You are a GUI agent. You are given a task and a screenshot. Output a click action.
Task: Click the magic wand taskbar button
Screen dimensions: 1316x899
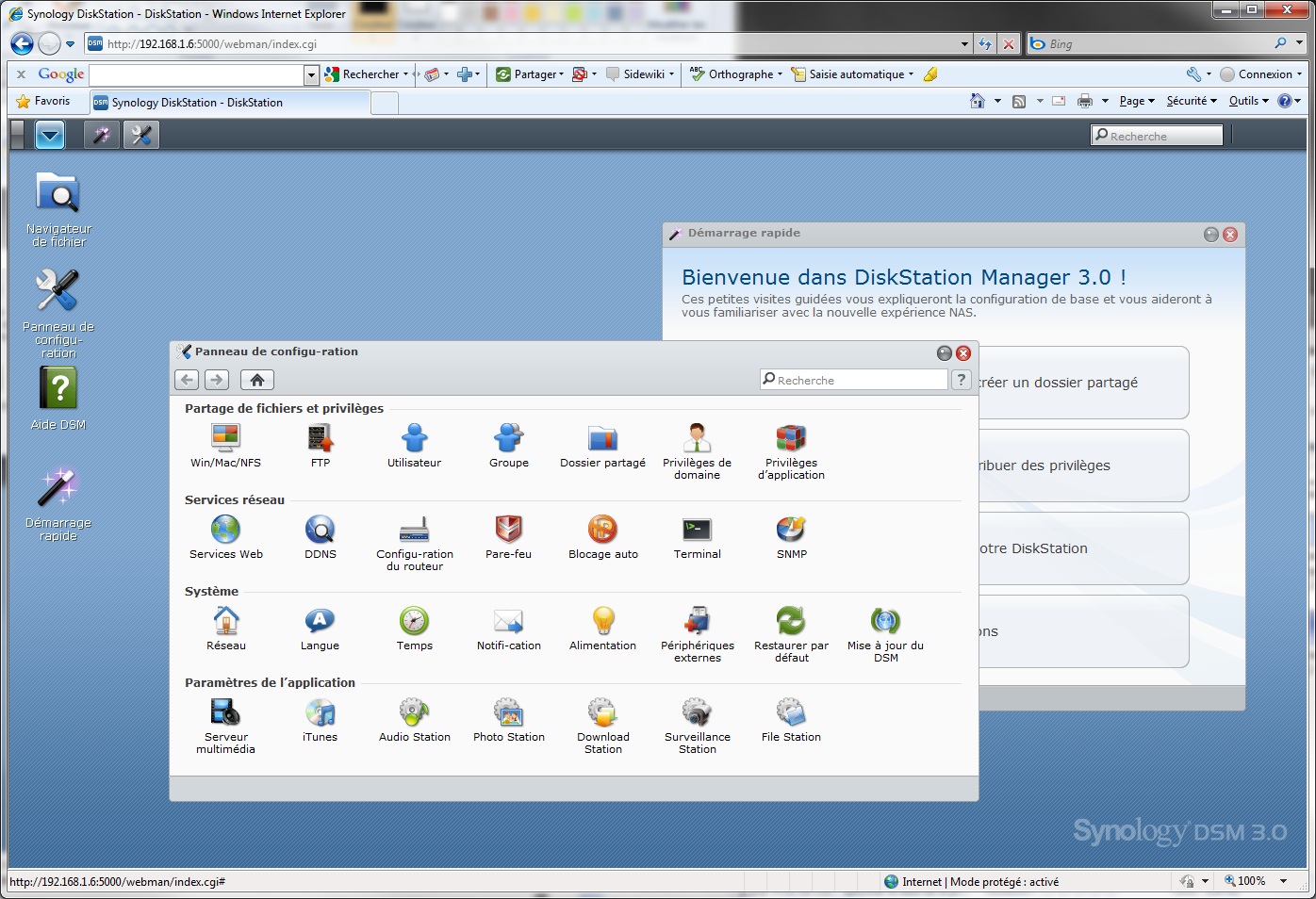101,136
